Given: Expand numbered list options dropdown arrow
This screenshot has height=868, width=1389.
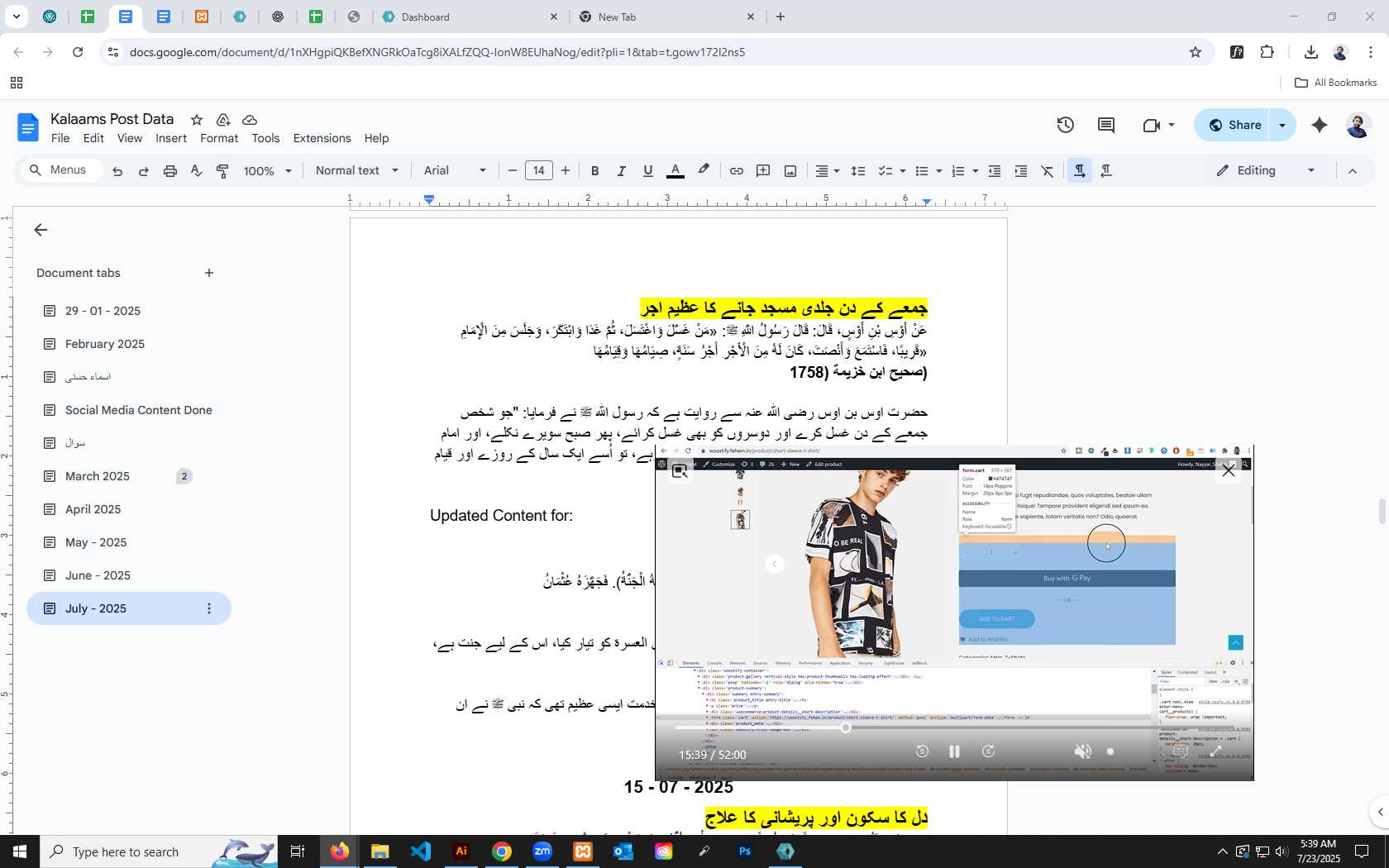Looking at the screenshot, I should coord(976,171).
